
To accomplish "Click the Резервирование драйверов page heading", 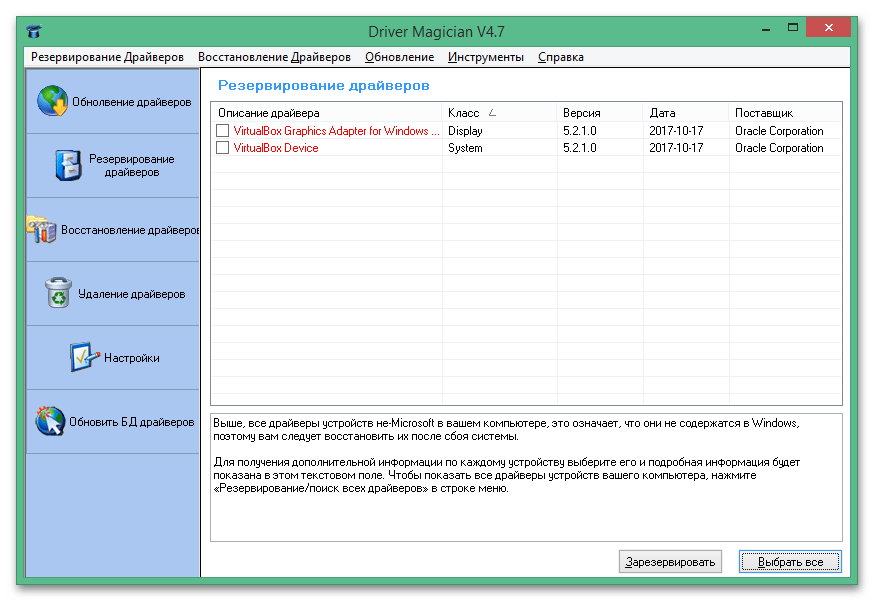I will click(x=323, y=85).
